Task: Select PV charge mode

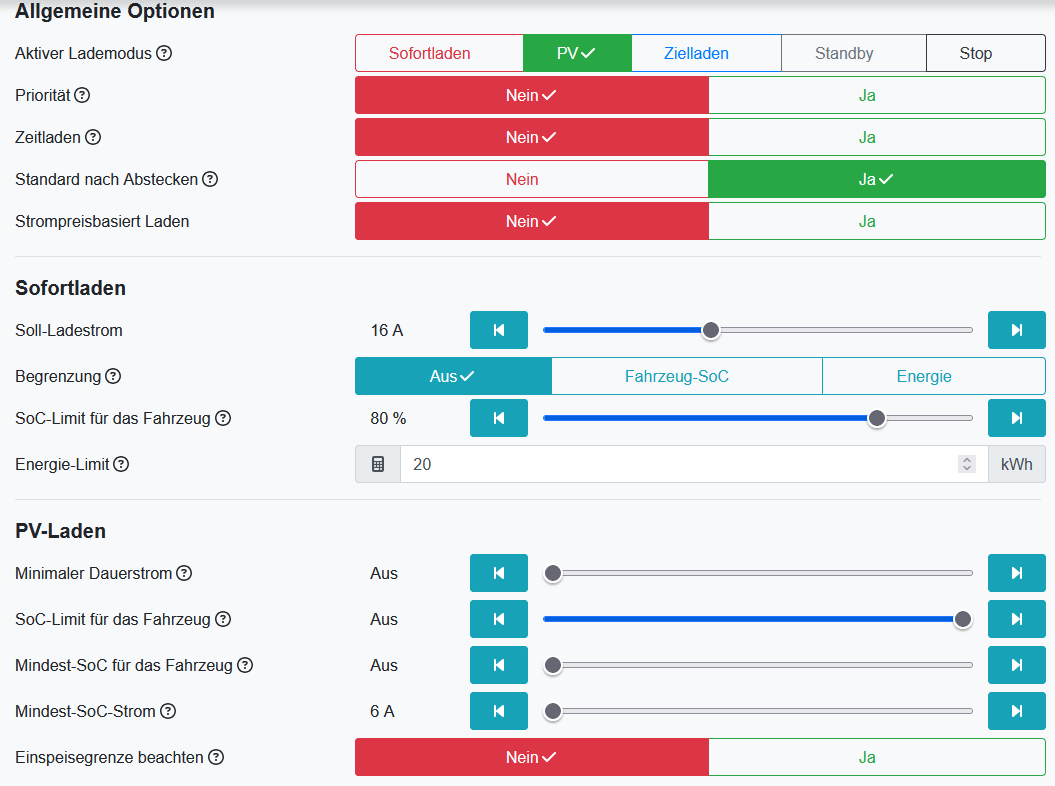Action: click(x=577, y=53)
